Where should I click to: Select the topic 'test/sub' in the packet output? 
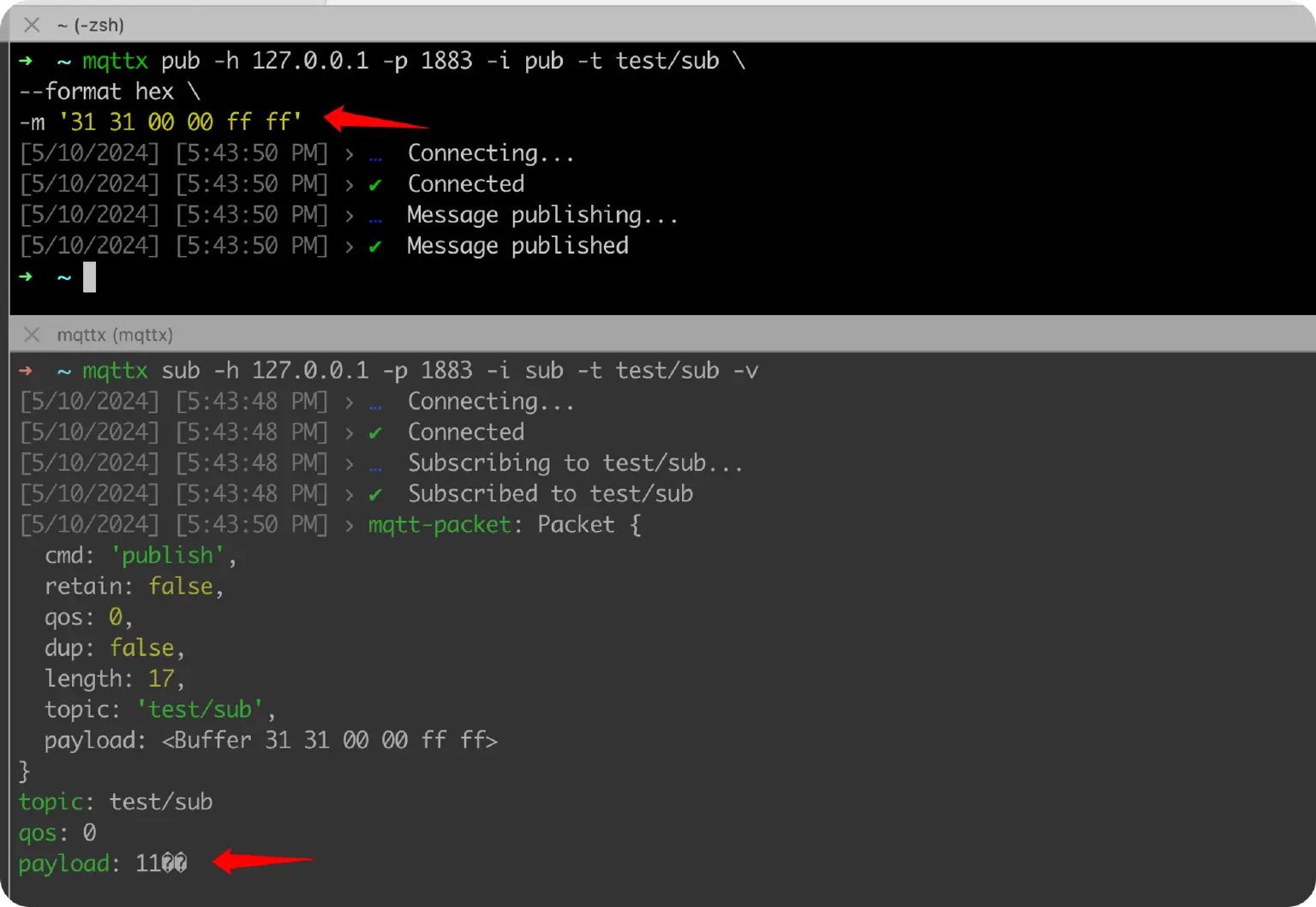tap(199, 709)
